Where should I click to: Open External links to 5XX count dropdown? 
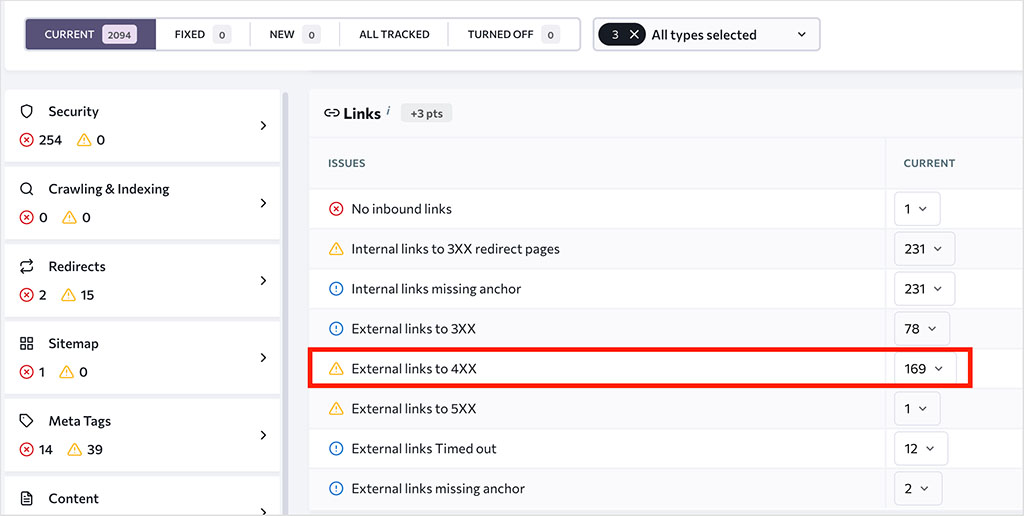917,409
